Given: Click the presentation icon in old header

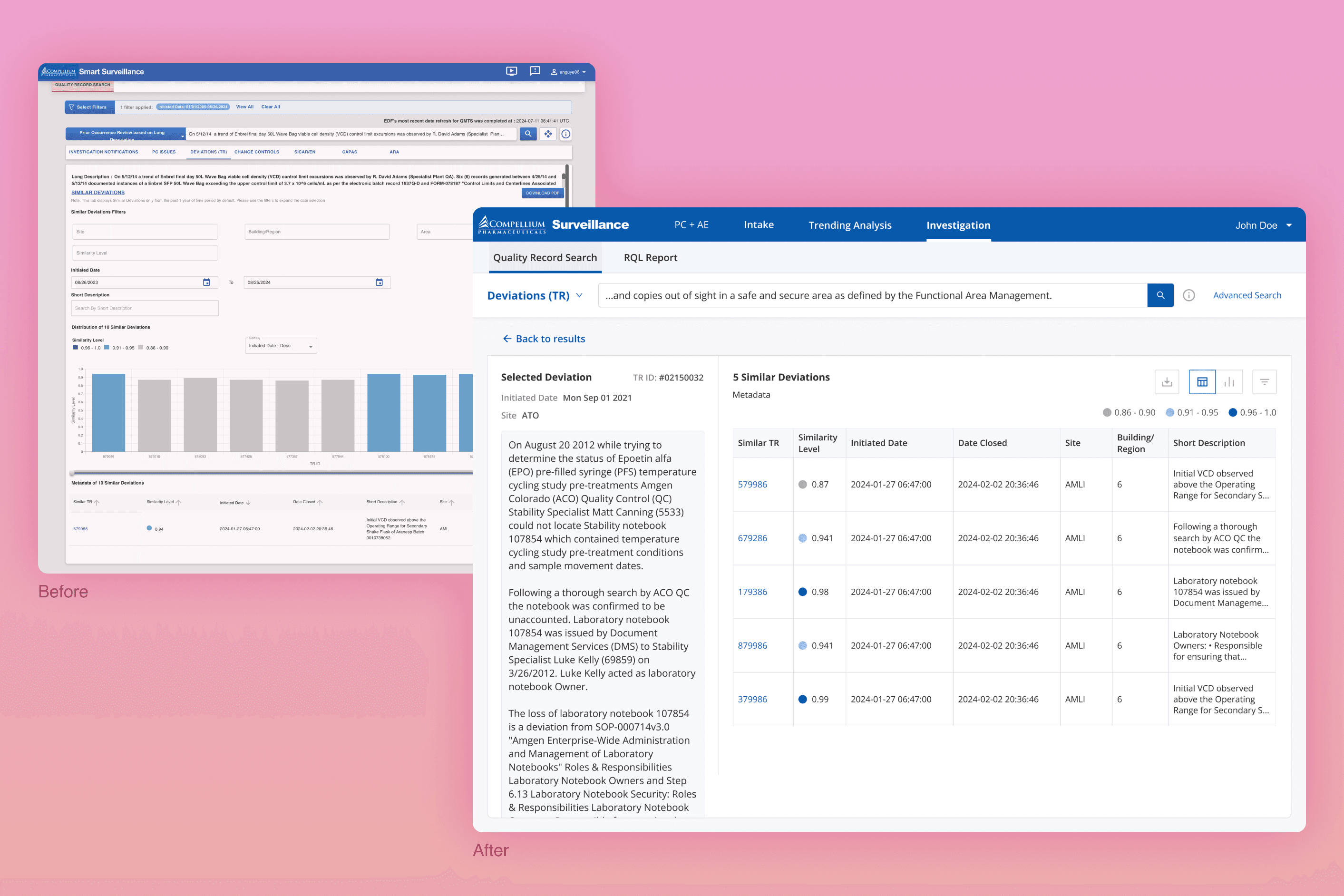Looking at the screenshot, I should click(x=511, y=71).
